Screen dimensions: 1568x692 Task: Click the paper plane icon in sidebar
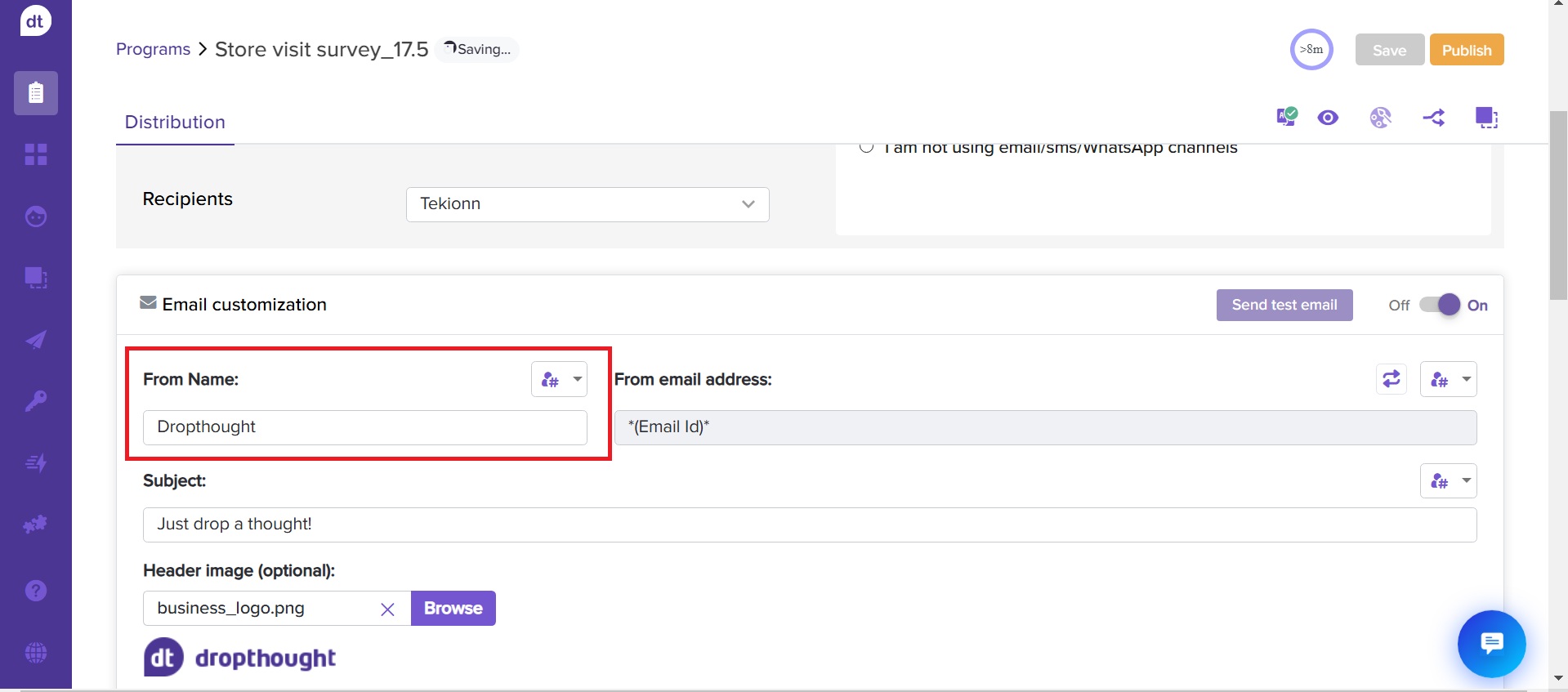(x=36, y=340)
